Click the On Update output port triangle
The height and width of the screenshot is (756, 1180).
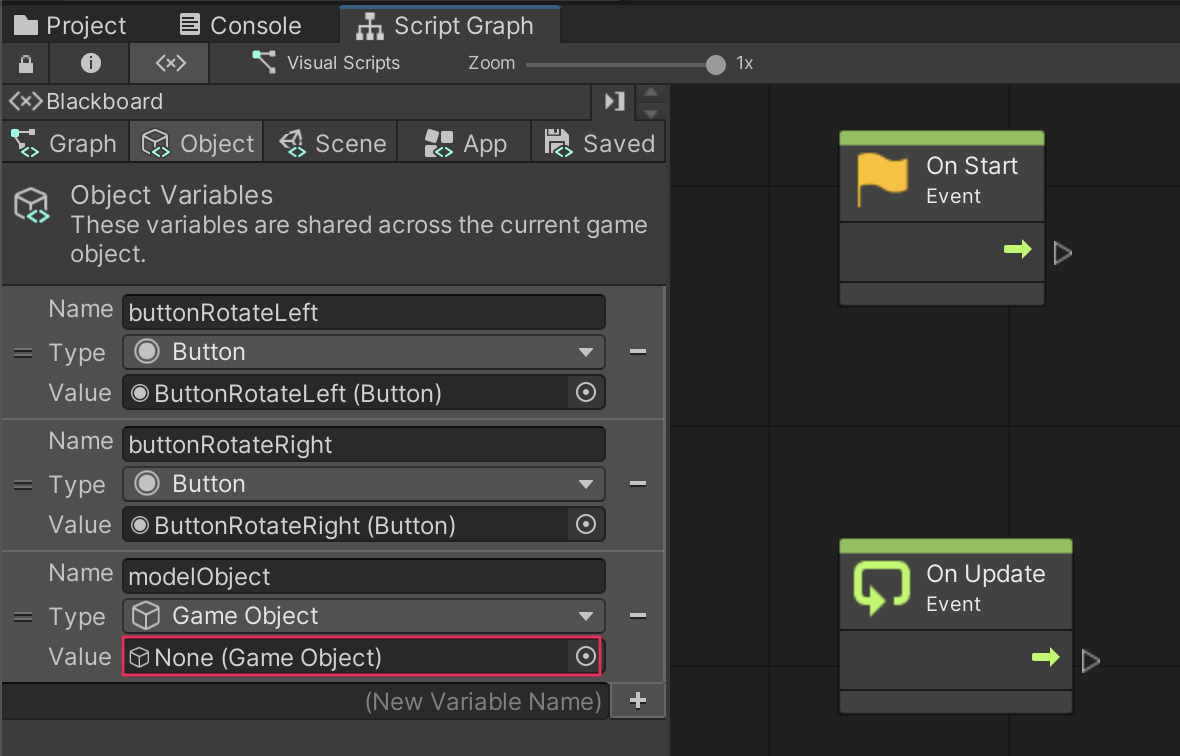[x=1091, y=661]
